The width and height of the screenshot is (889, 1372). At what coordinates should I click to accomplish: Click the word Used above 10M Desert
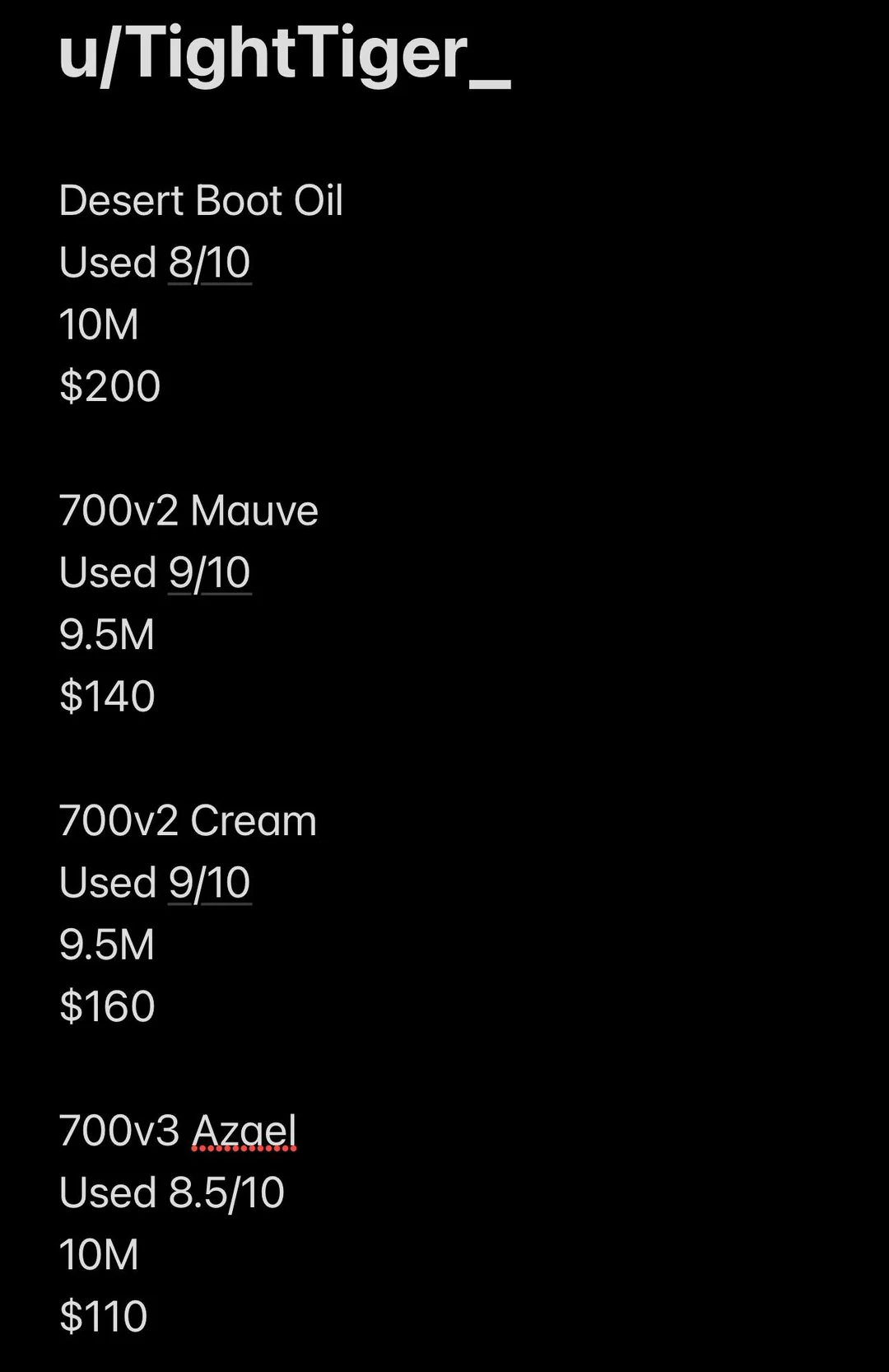pos(108,263)
